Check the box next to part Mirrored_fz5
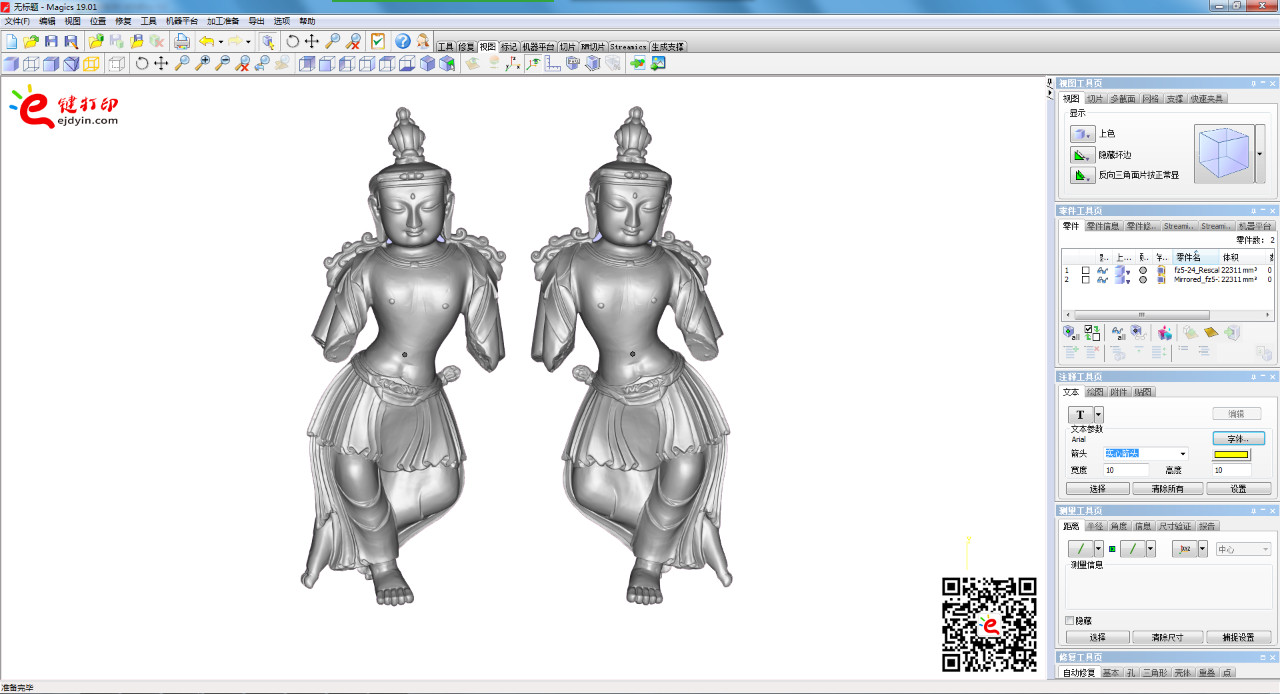The image size is (1280, 694). [x=1087, y=280]
